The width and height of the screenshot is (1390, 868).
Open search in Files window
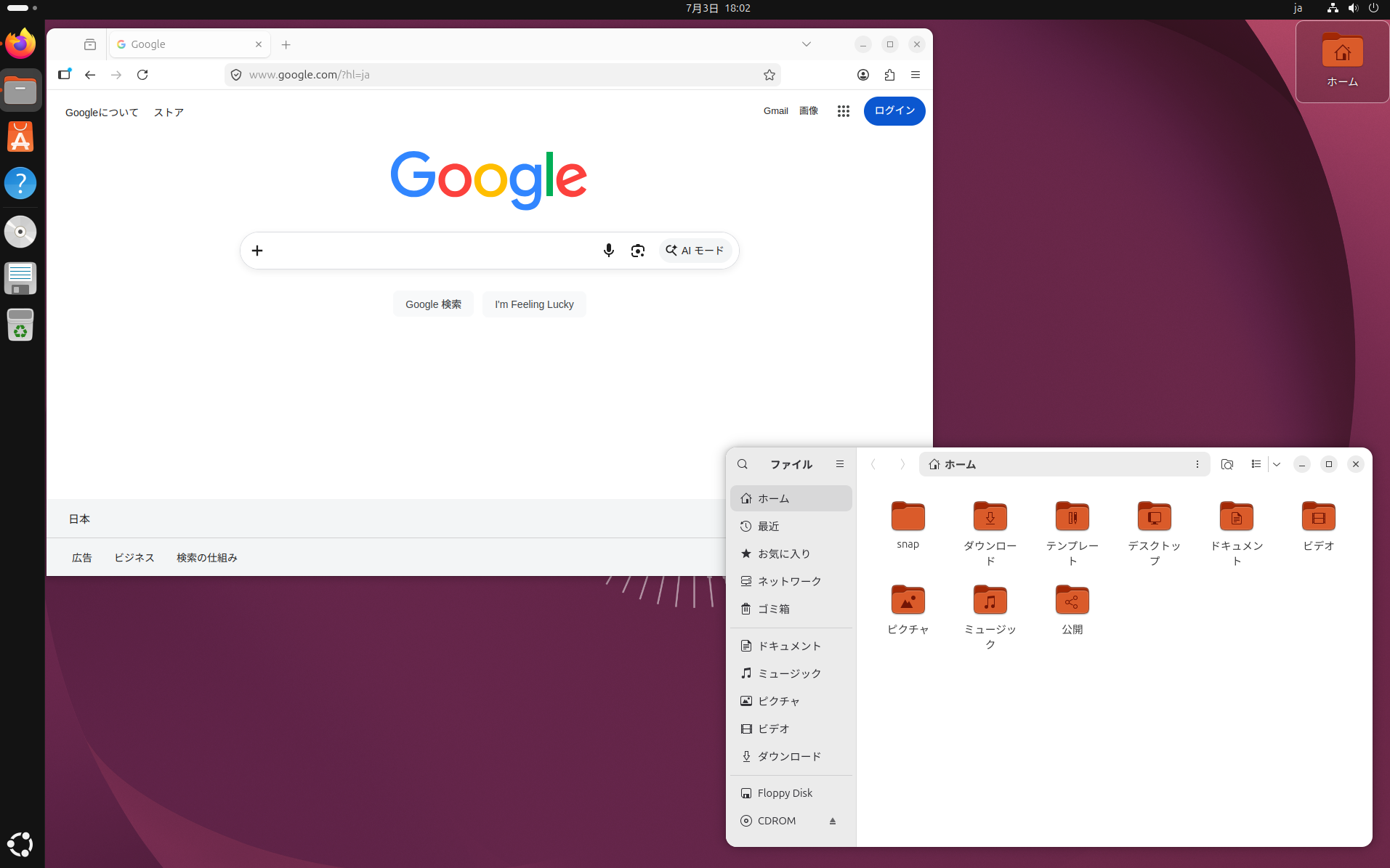pos(743,464)
